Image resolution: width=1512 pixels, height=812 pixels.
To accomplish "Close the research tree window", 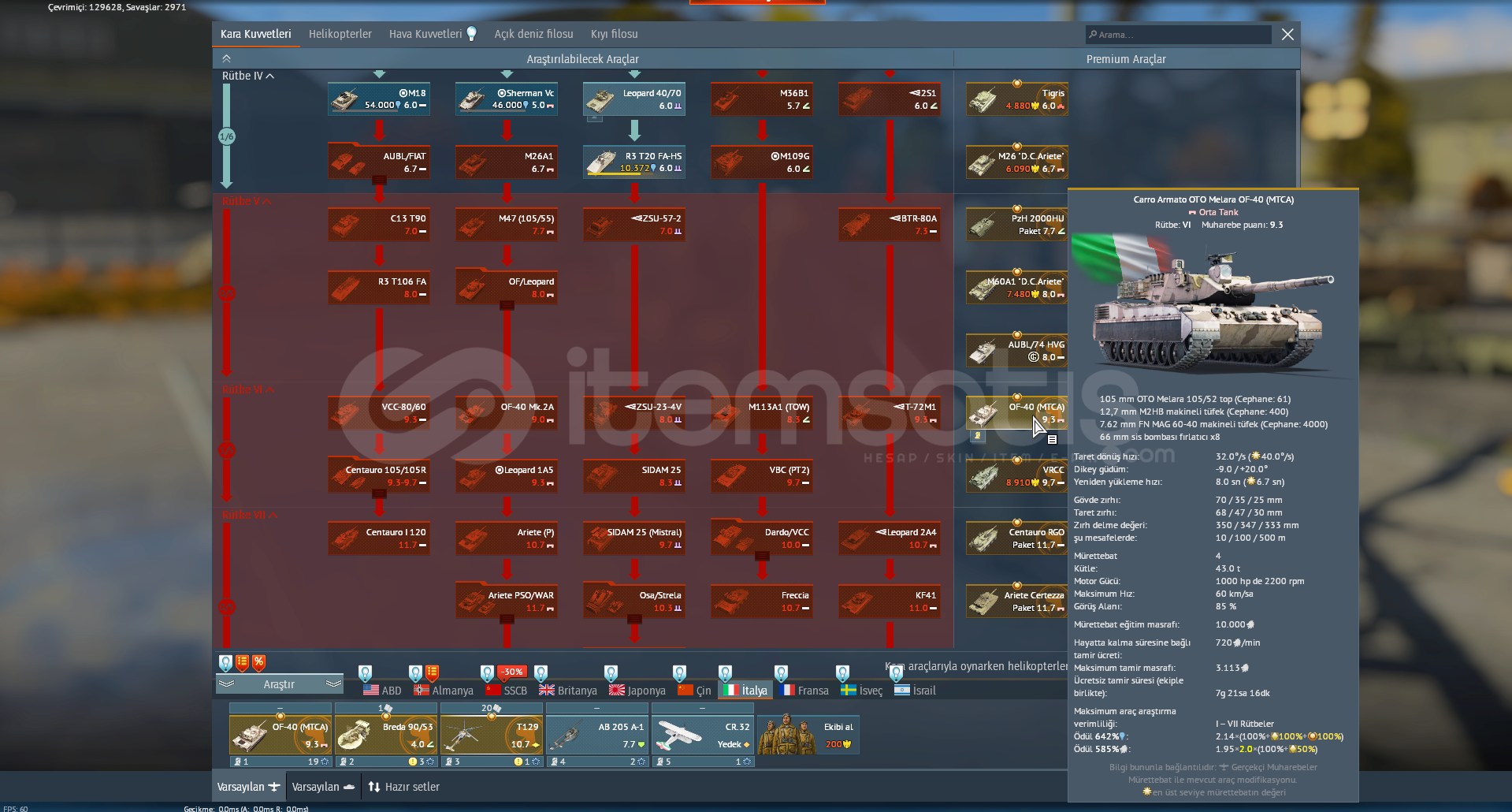I will click(1287, 34).
